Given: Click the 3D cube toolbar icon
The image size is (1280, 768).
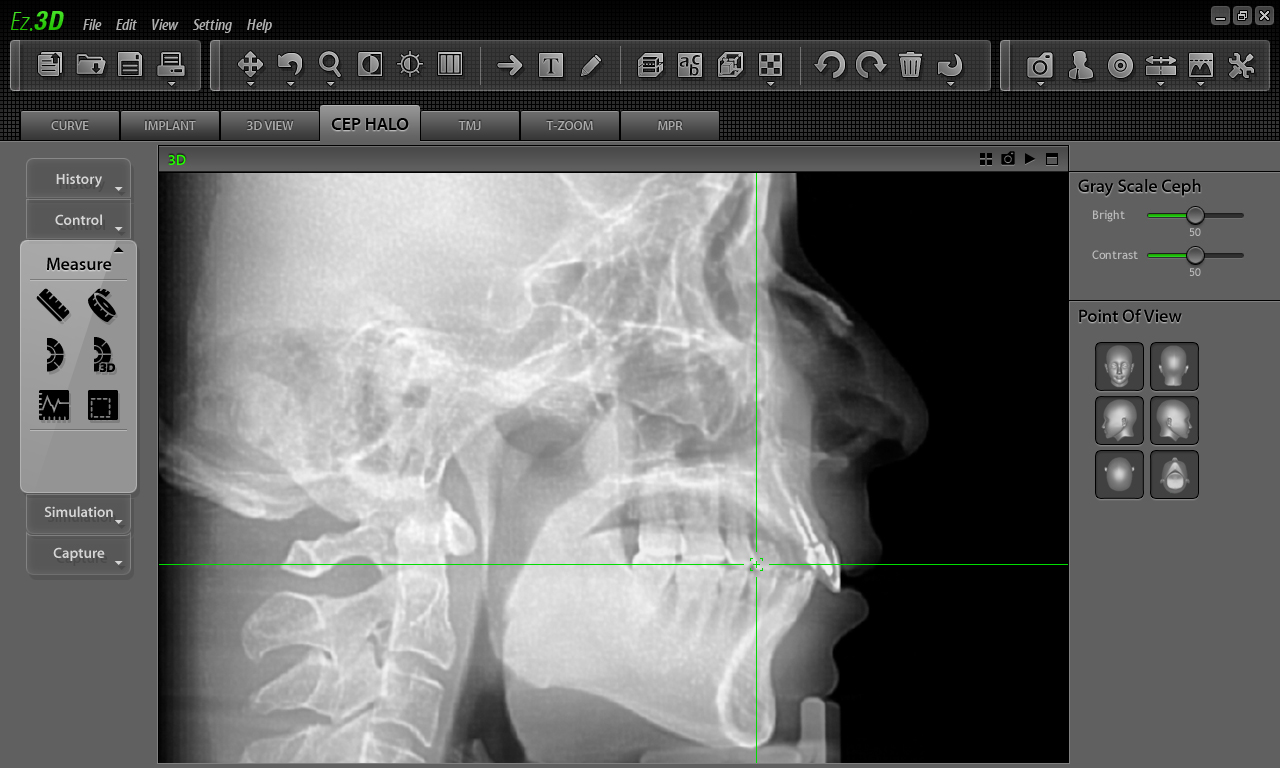Looking at the screenshot, I should (731, 65).
